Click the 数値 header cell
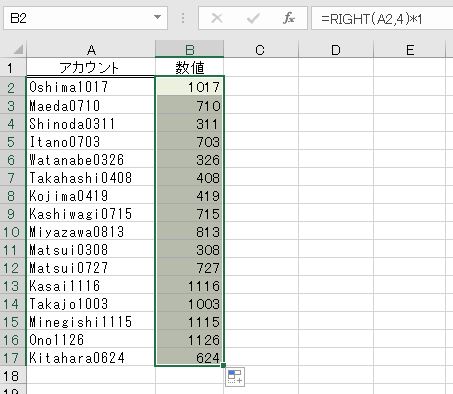This screenshot has width=453, height=394. click(190, 68)
